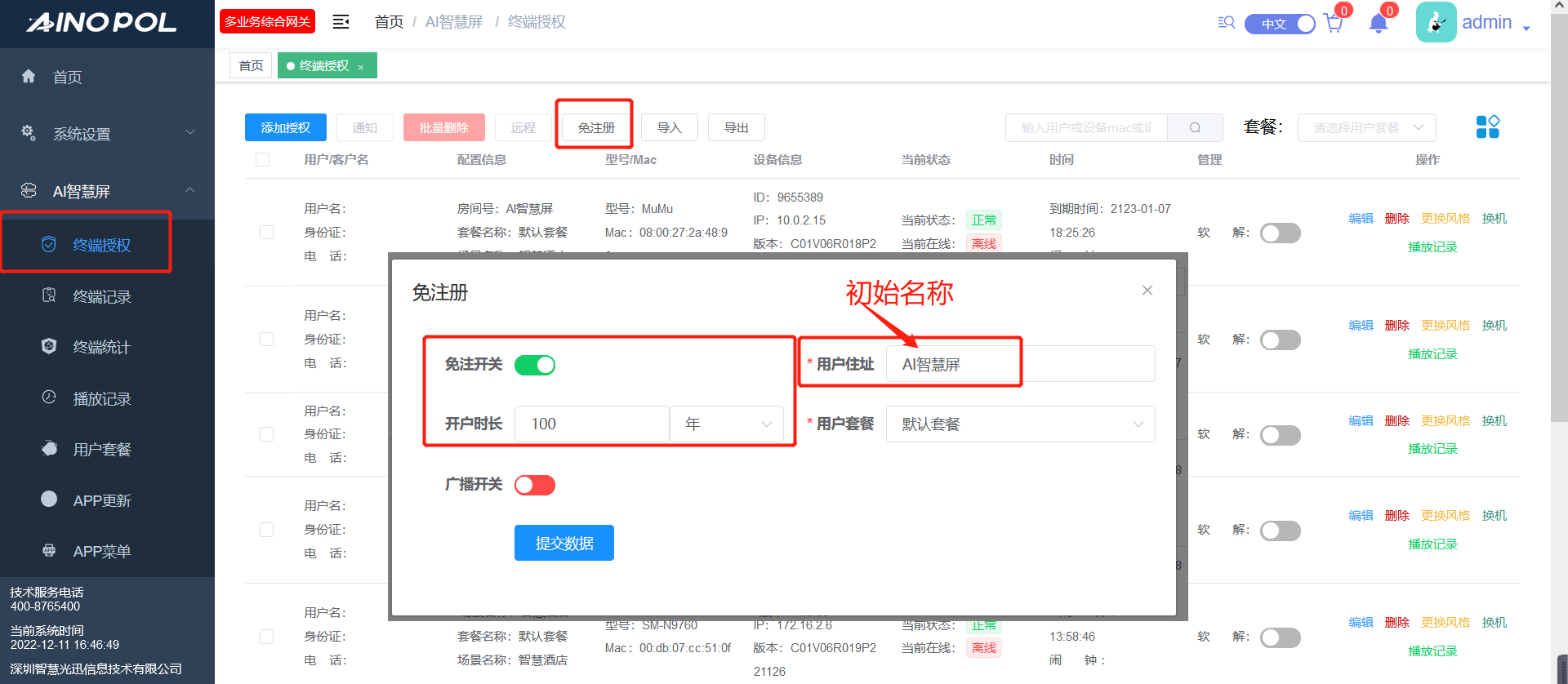Open the 年 time unit dropdown
This screenshot has width=1568, height=684.
(726, 424)
